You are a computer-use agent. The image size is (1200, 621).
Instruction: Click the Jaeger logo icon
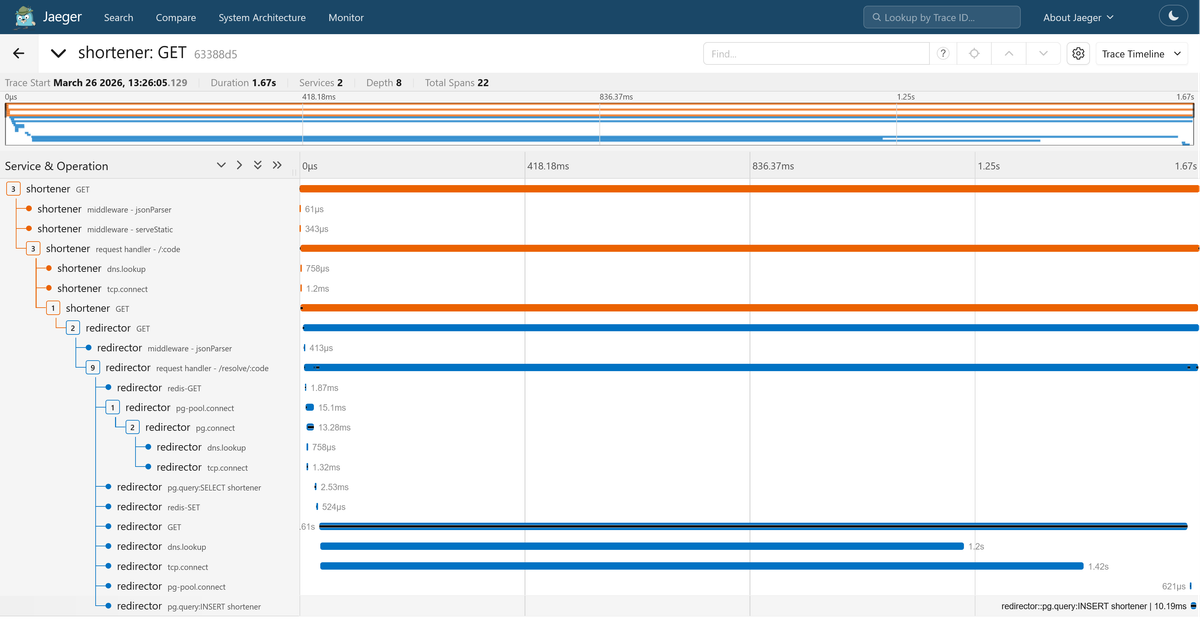pos(26,17)
